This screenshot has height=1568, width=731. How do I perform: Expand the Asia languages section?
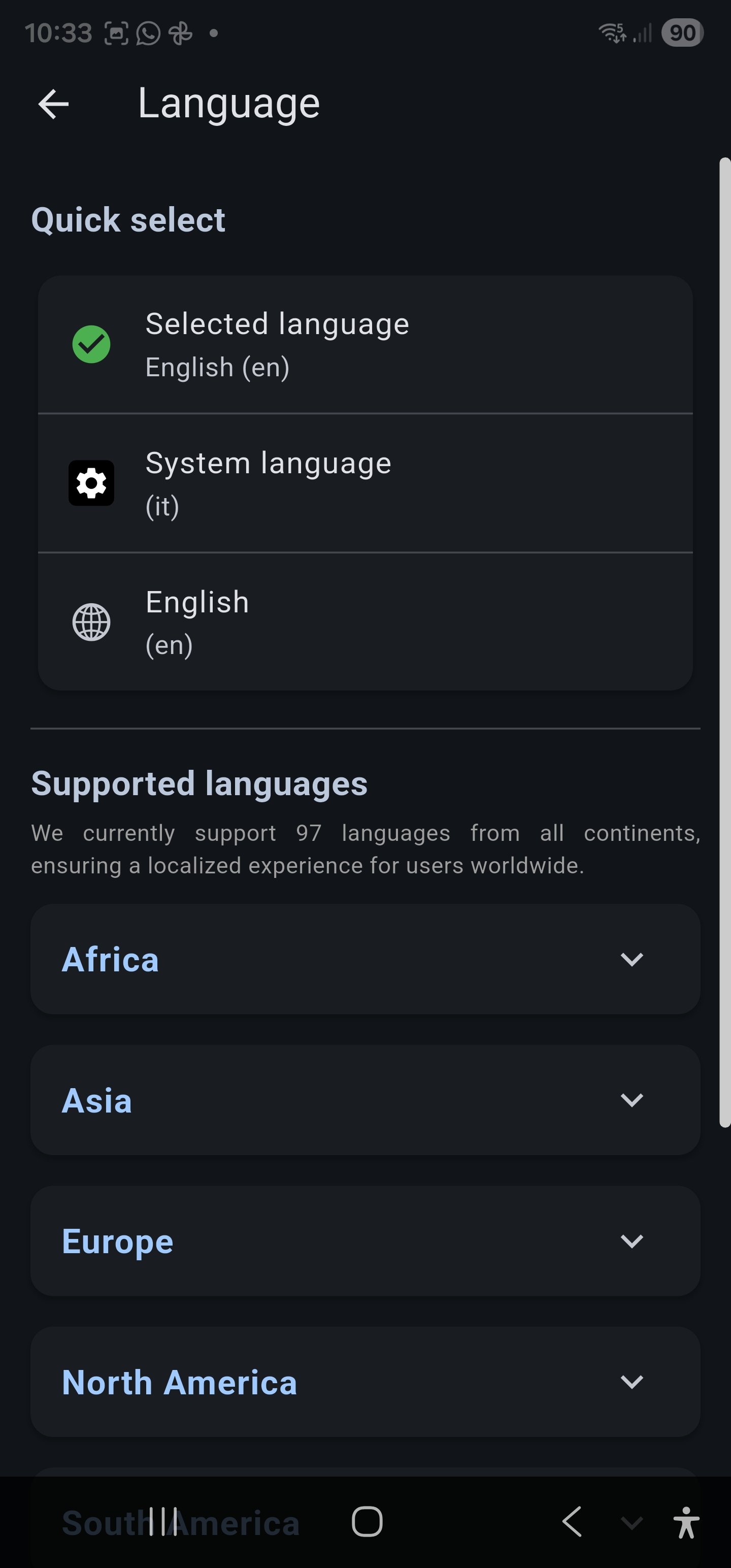point(365,1100)
